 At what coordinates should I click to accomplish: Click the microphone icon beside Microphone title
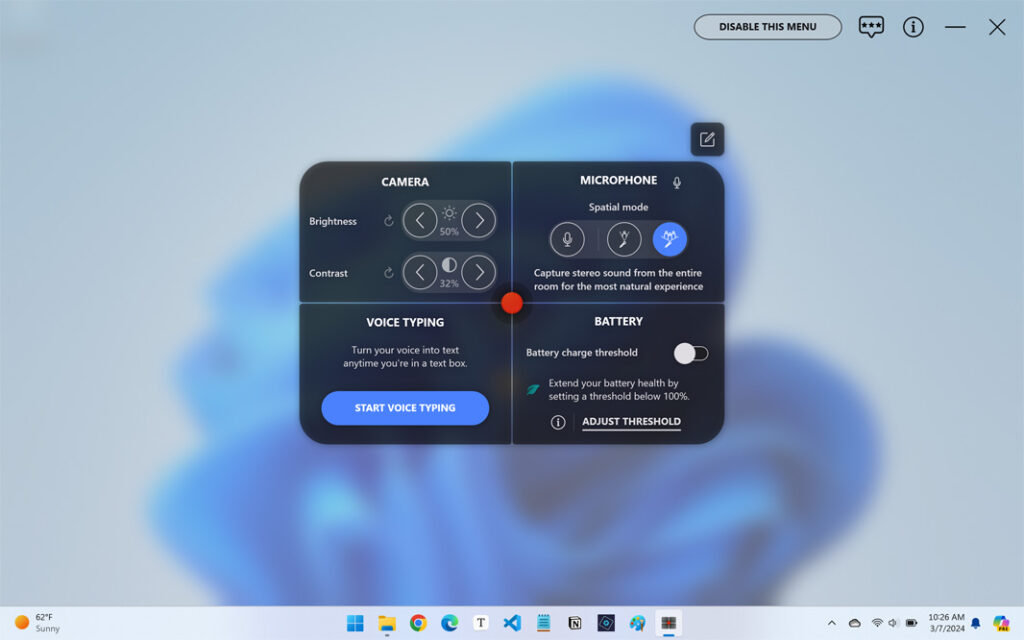coord(677,182)
